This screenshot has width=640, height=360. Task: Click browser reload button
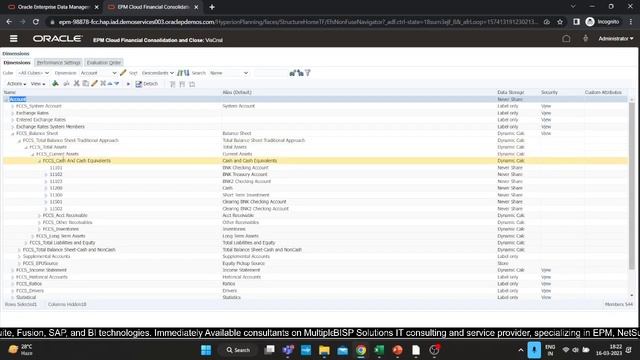tap(36, 22)
